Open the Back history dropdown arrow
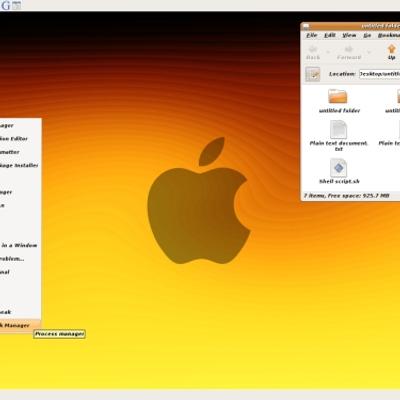This screenshot has height=400, width=400. [x=328, y=52]
